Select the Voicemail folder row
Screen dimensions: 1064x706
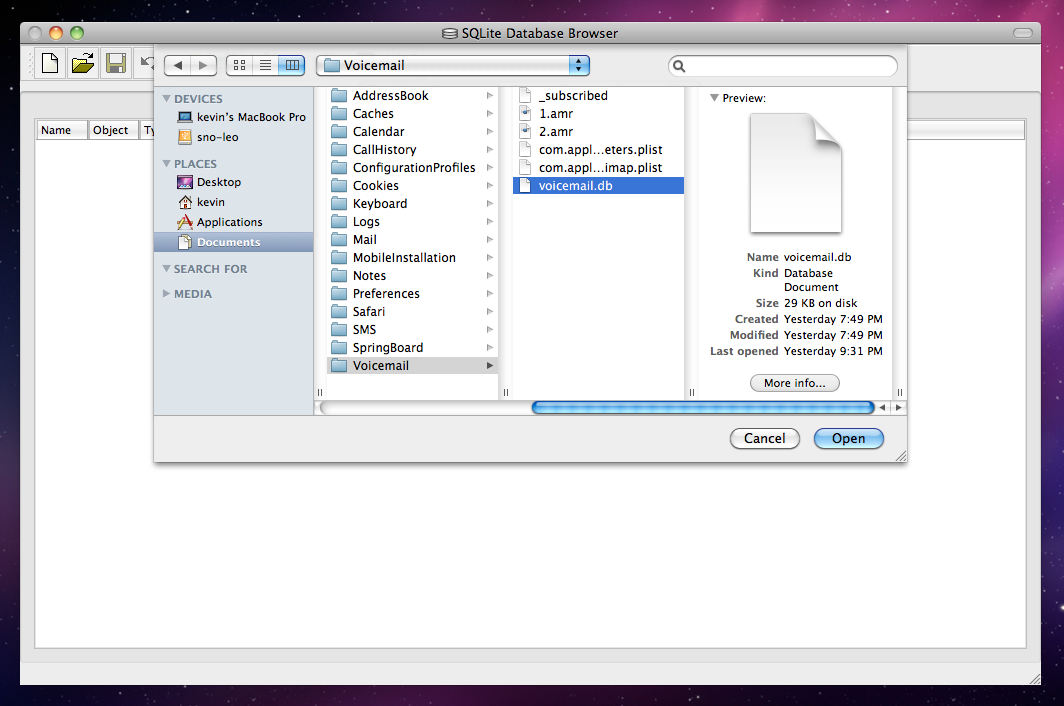(413, 365)
